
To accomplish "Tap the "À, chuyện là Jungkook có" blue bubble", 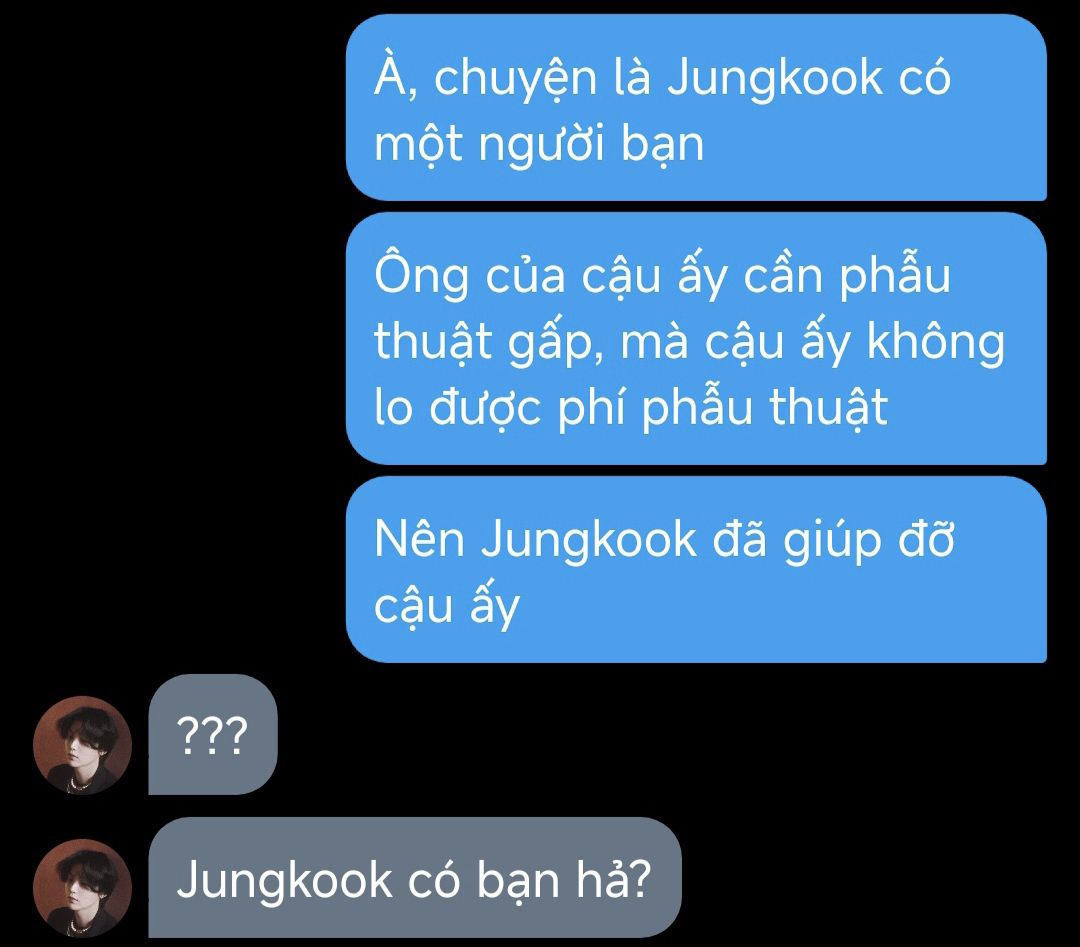I will pyautogui.click(x=696, y=107).
